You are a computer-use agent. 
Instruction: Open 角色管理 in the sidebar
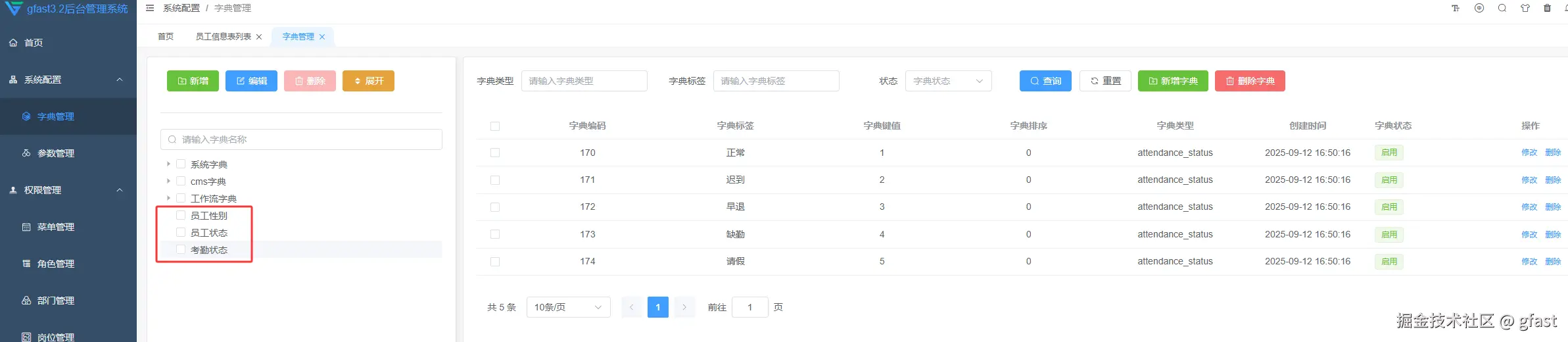pyautogui.click(x=68, y=264)
